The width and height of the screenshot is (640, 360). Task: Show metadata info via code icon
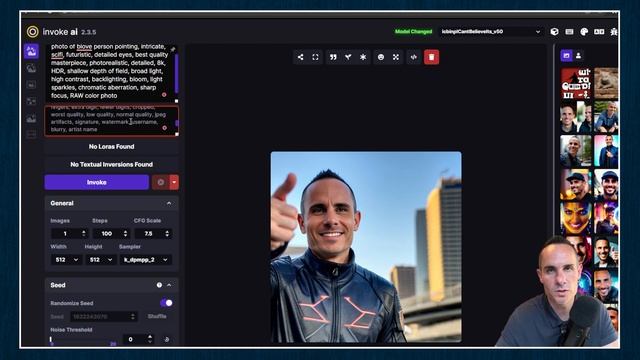[x=413, y=57]
